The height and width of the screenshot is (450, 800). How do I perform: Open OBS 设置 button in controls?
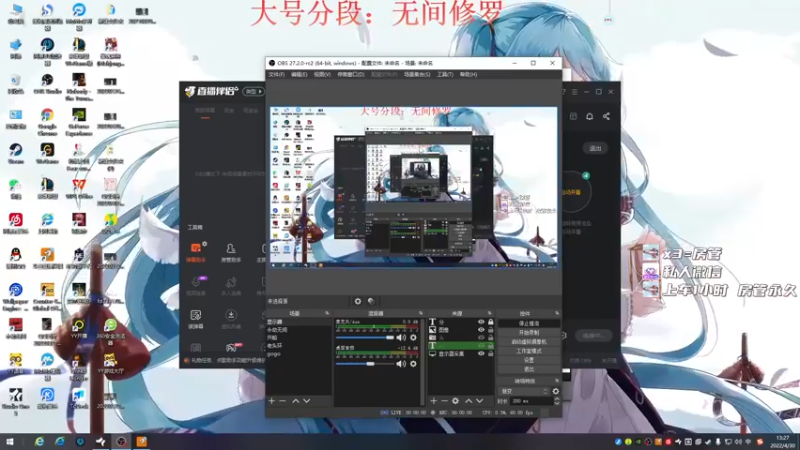coord(529,360)
